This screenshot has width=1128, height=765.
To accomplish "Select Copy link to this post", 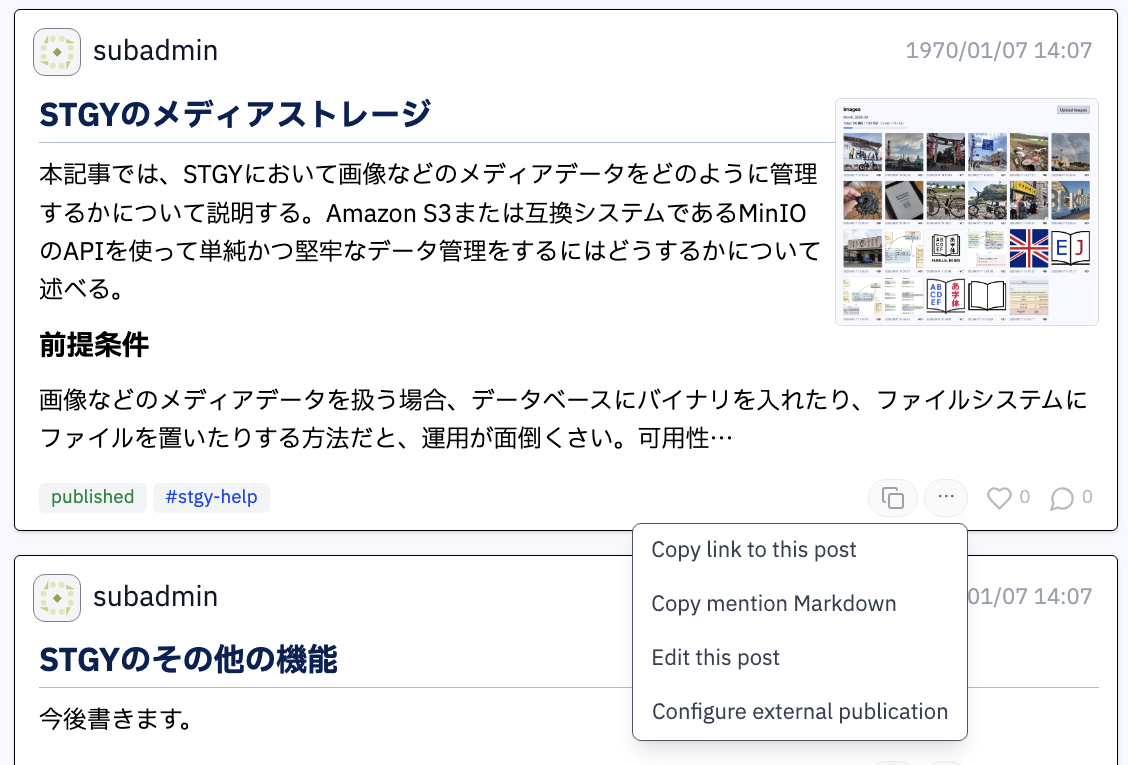I will click(x=754, y=550).
